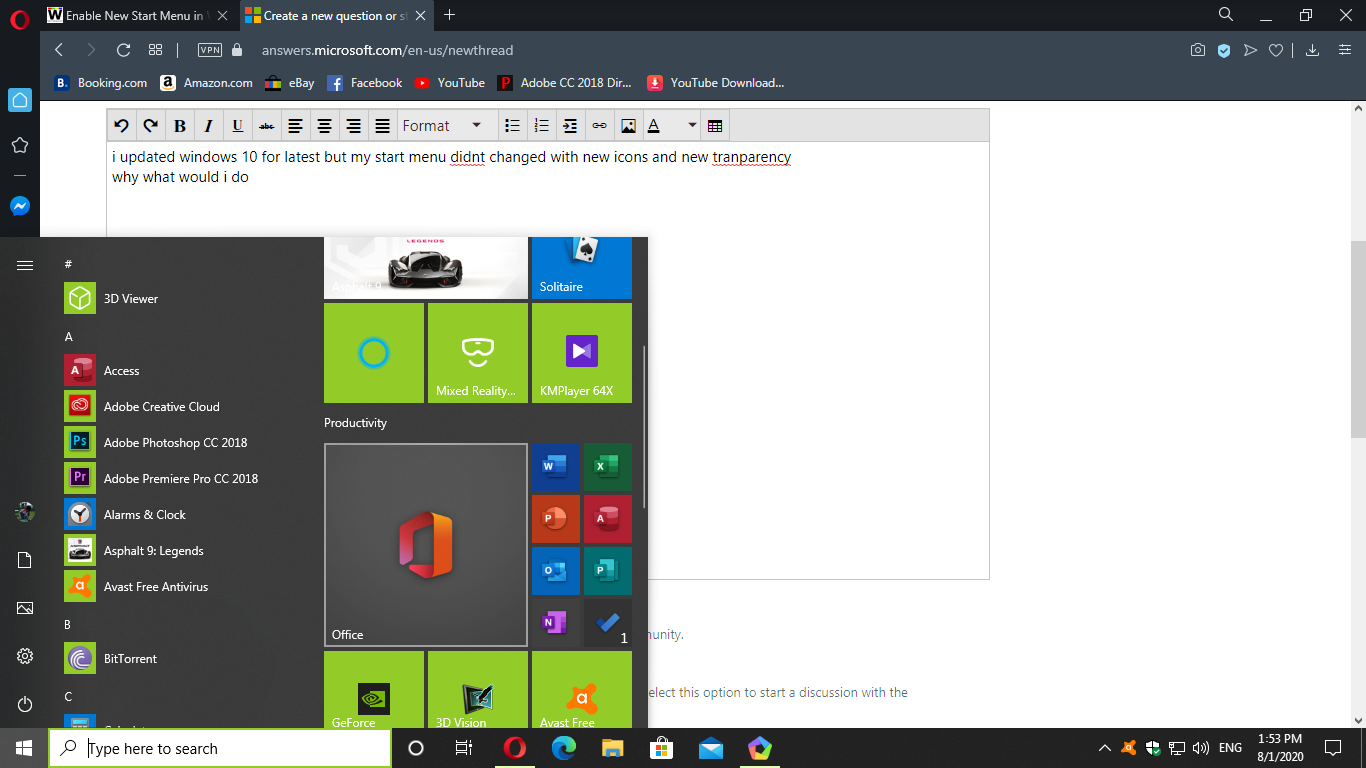The width and height of the screenshot is (1366, 768).
Task: Justify text in the editor
Action: 382,126
